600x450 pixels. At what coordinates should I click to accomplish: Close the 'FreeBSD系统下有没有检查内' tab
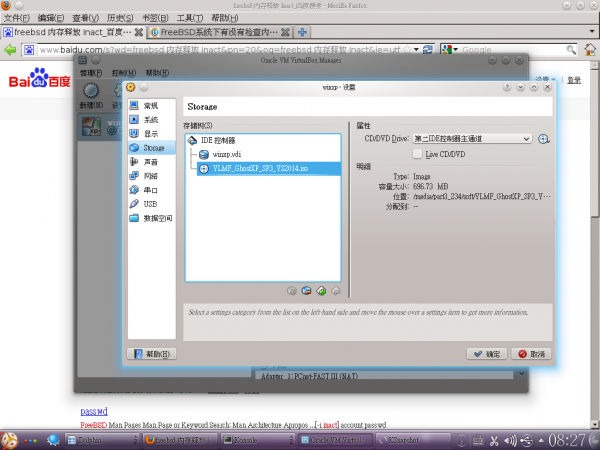285,32
